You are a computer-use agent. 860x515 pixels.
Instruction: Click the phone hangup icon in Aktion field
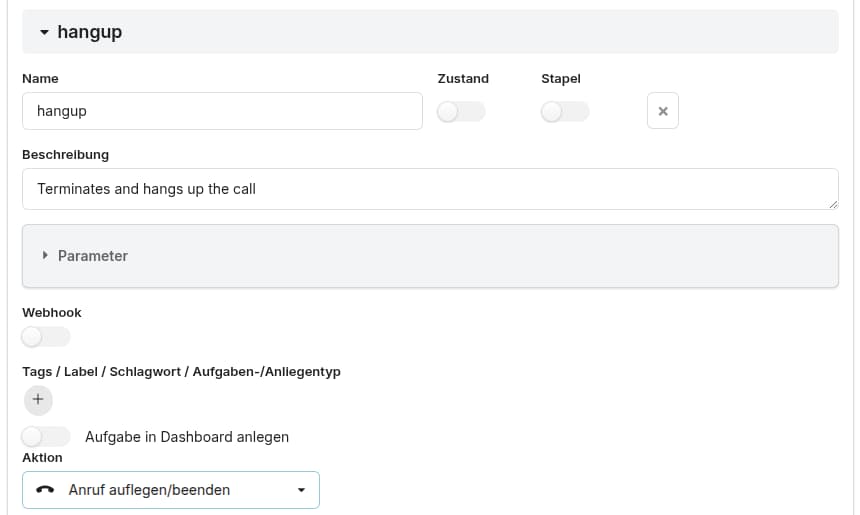tap(45, 490)
